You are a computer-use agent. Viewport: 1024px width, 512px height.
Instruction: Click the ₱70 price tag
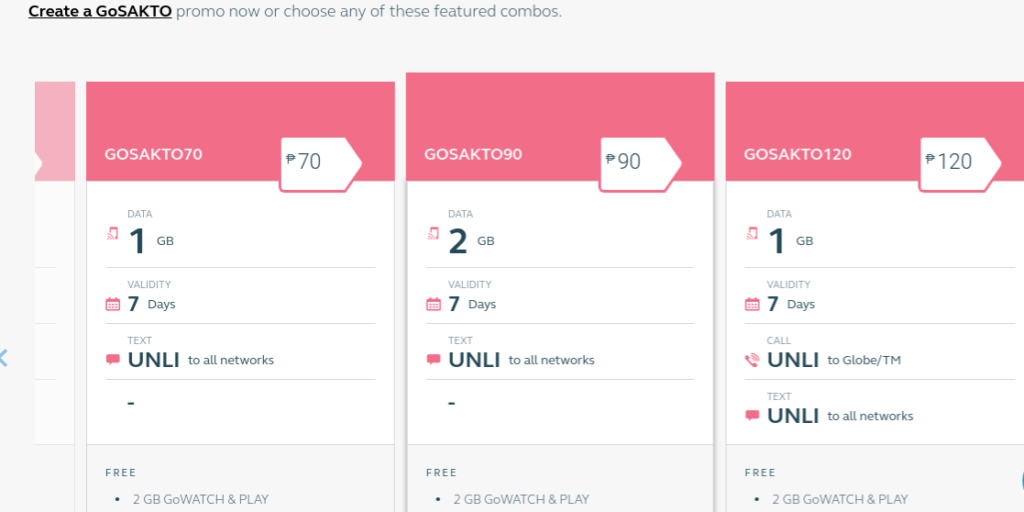tap(320, 165)
